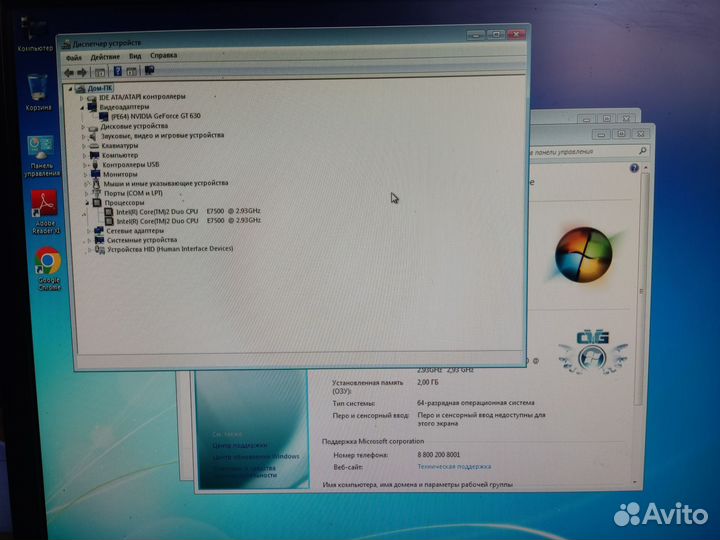
Task: Open Компьютер desktop icon
Action: (x=36, y=30)
